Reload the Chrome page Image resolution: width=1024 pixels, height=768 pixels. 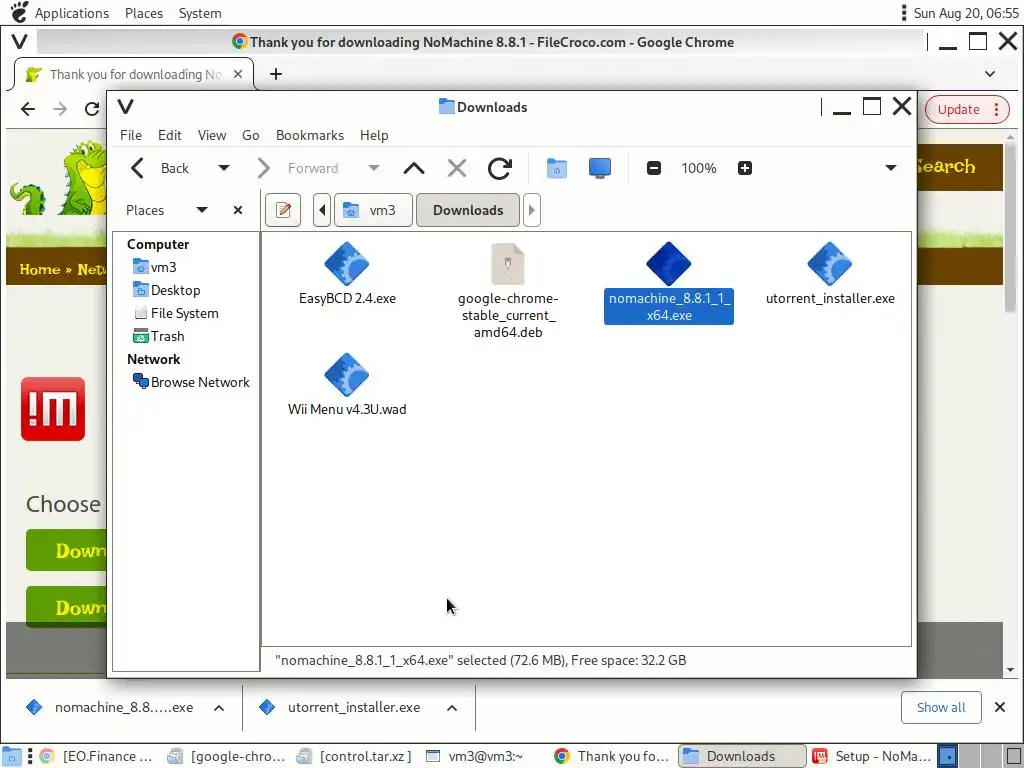pos(92,109)
